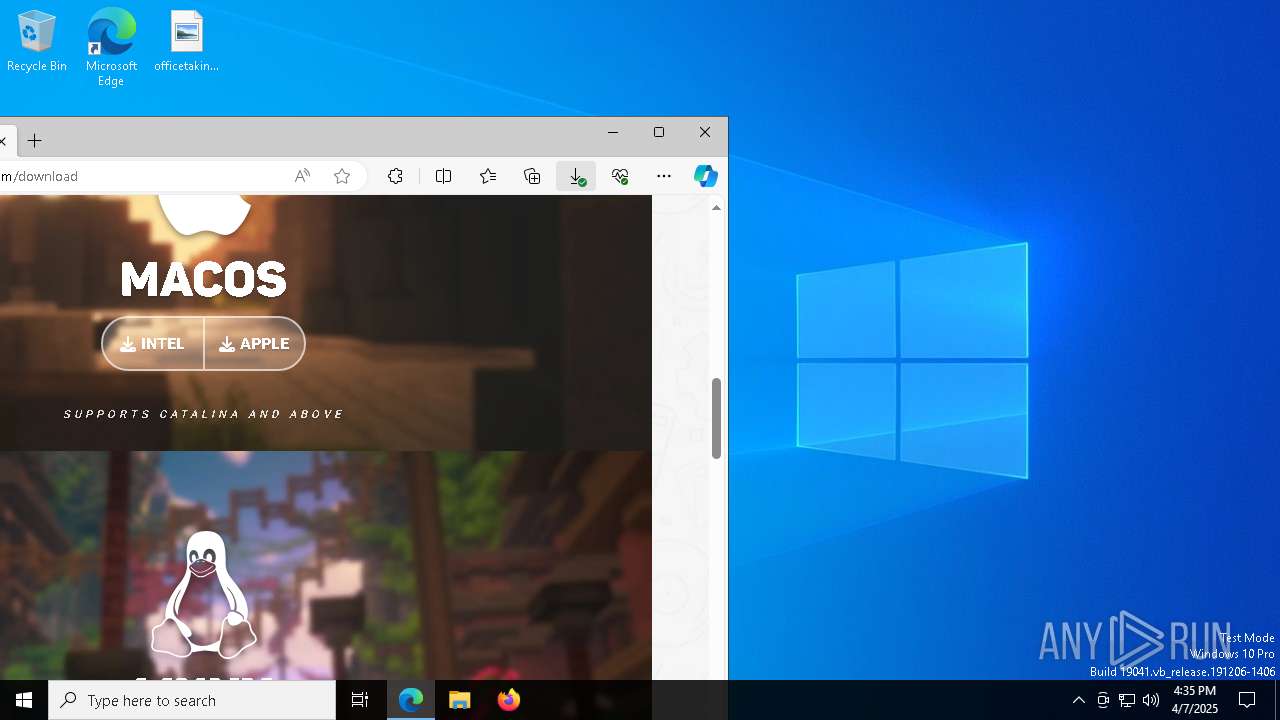The height and width of the screenshot is (720, 1280).
Task: Open the Extensions puzzle icon
Action: (x=396, y=176)
